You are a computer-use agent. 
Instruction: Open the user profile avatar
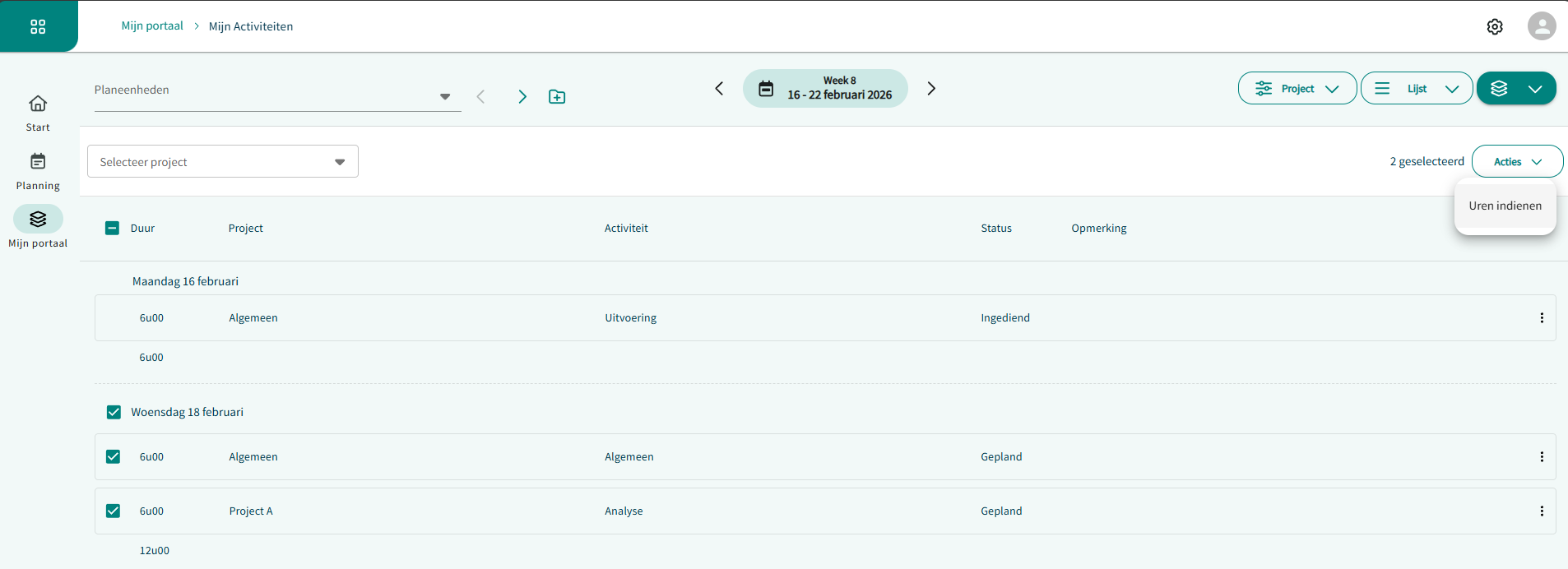[x=1541, y=26]
